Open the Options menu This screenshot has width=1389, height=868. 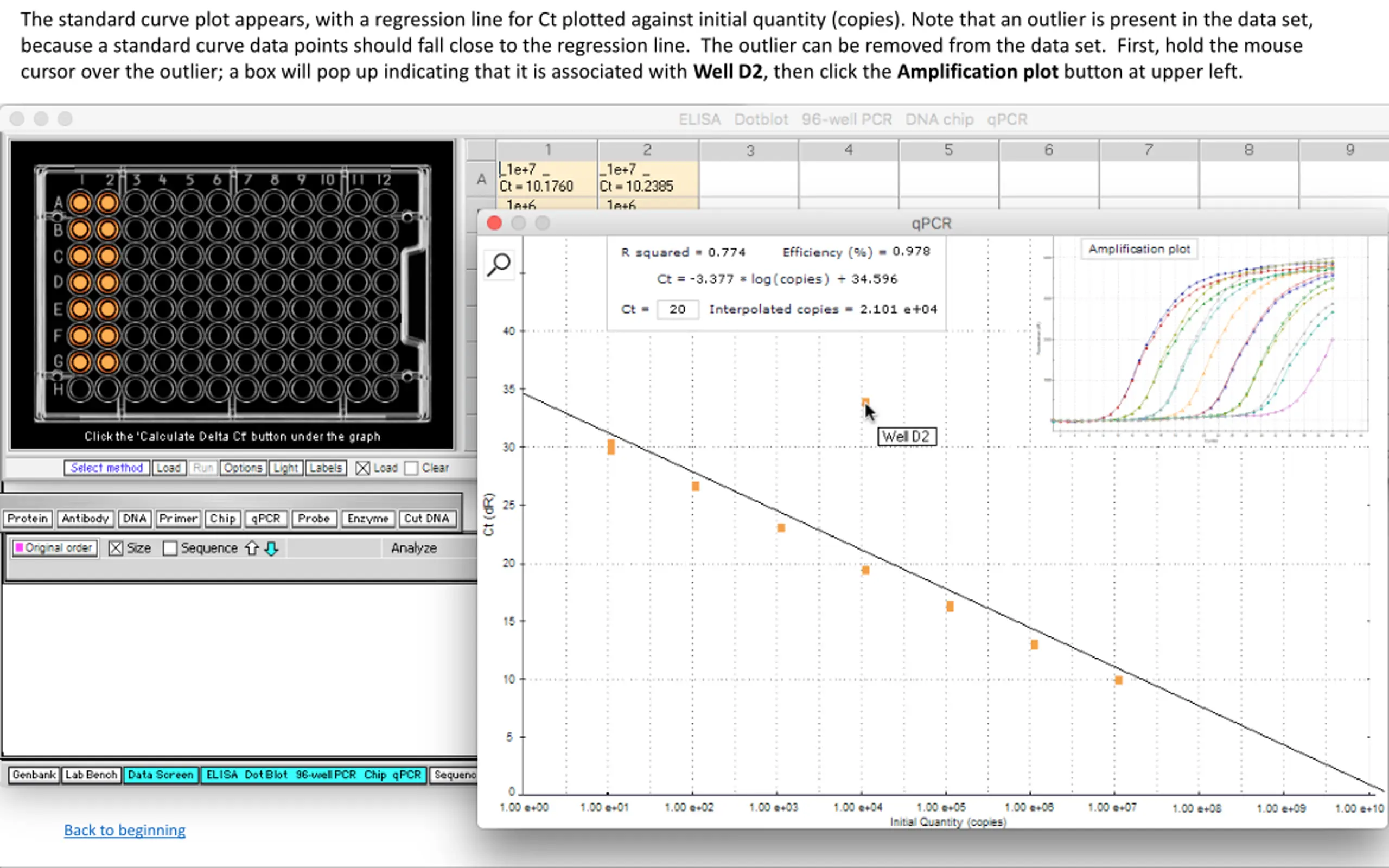[243, 468]
